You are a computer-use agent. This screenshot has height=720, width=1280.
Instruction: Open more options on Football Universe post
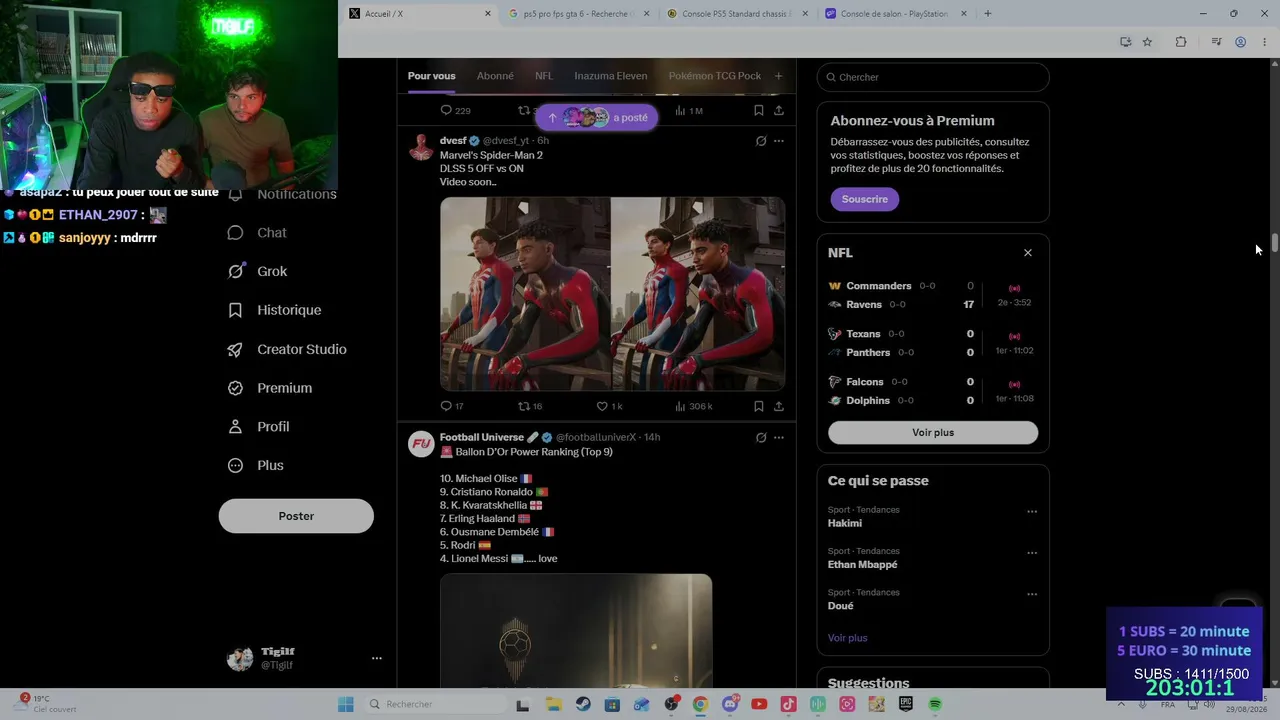click(779, 437)
